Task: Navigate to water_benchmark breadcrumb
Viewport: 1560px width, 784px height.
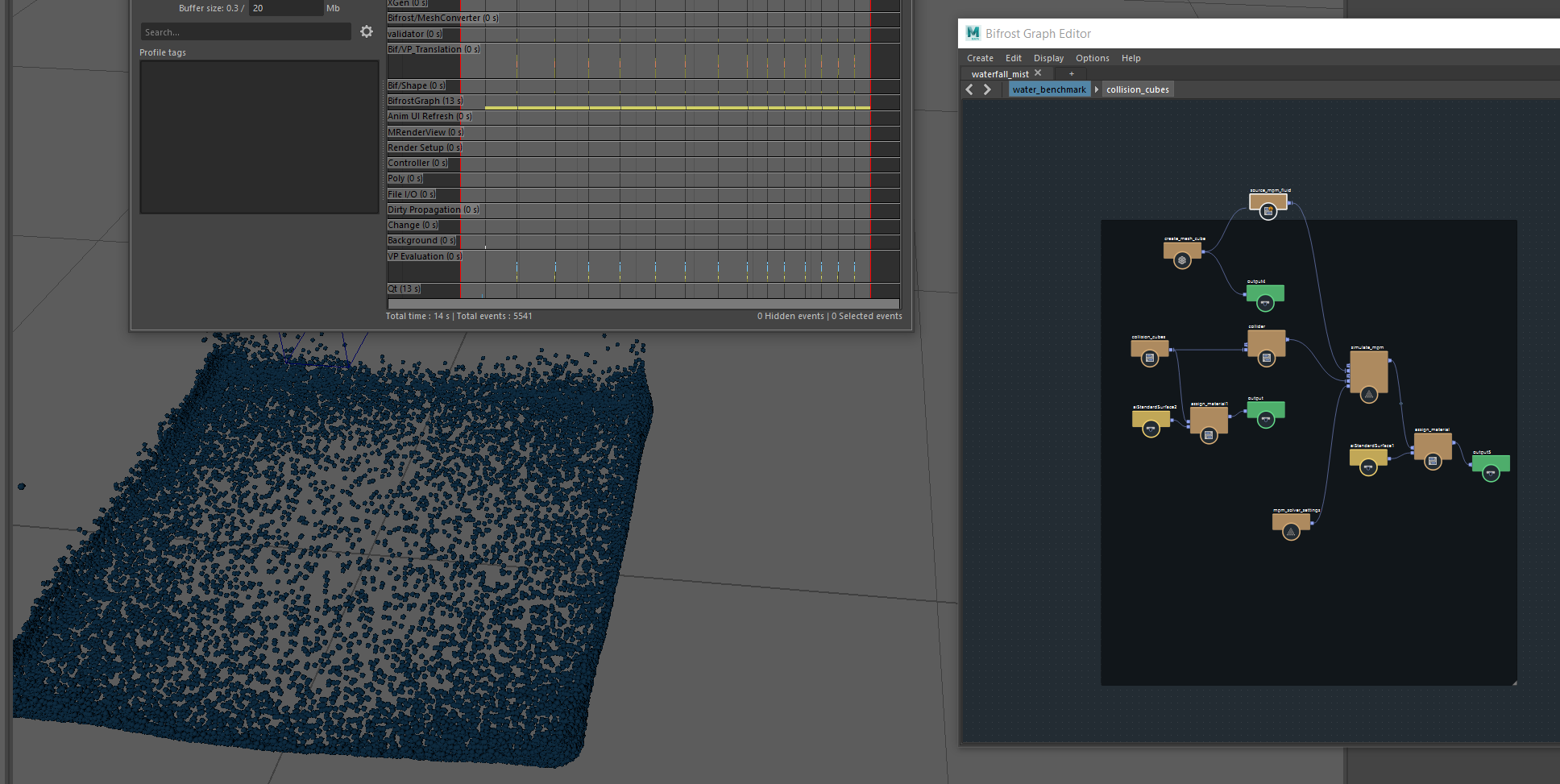Action: point(1049,89)
